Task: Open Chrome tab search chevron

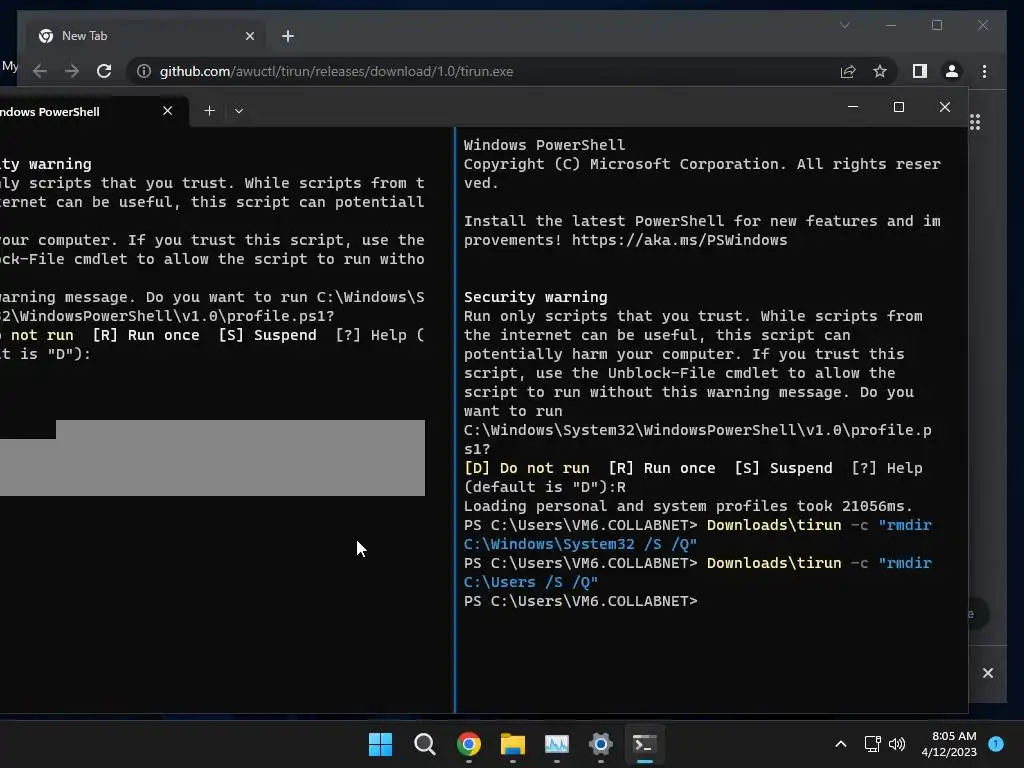Action: click(x=844, y=25)
